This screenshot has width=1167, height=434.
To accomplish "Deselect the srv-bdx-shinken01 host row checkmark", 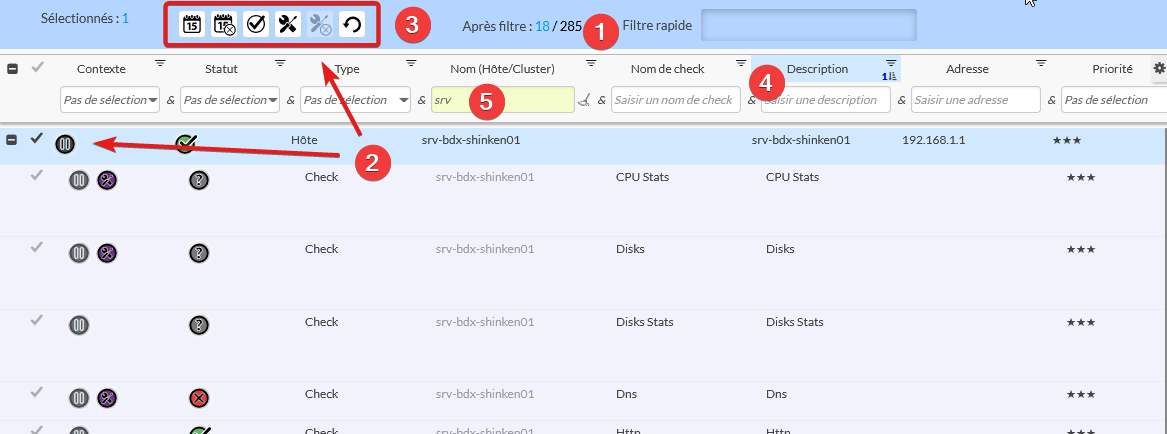I will [x=38, y=139].
